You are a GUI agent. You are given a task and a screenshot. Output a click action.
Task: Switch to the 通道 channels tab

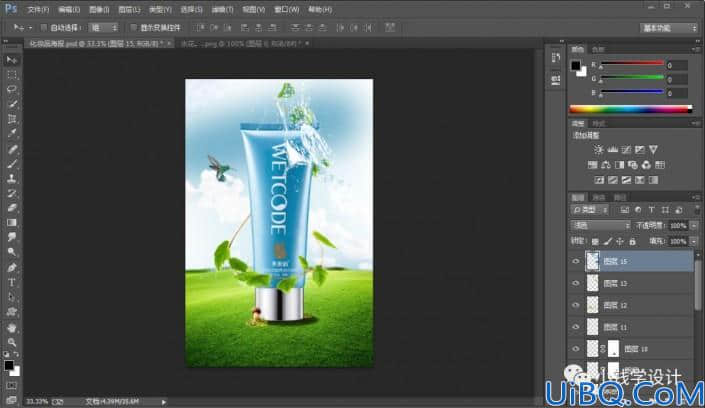[599, 197]
